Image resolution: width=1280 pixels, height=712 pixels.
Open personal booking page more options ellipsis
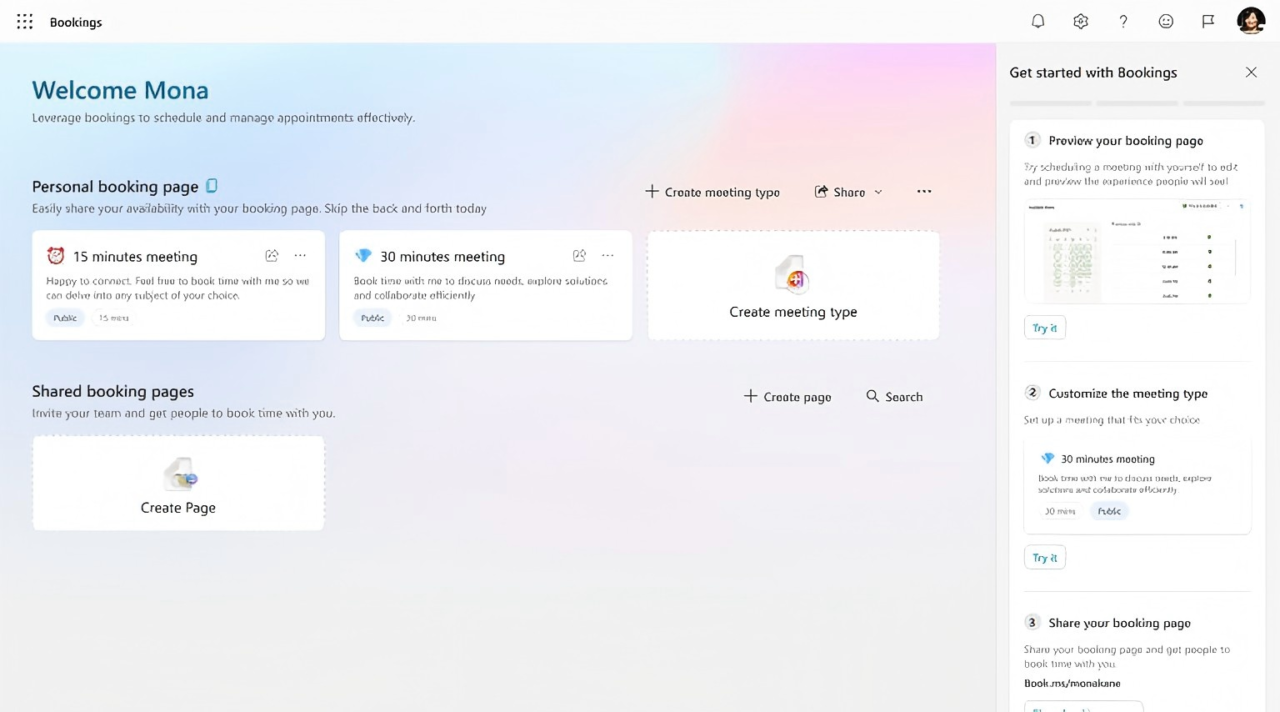tap(924, 191)
